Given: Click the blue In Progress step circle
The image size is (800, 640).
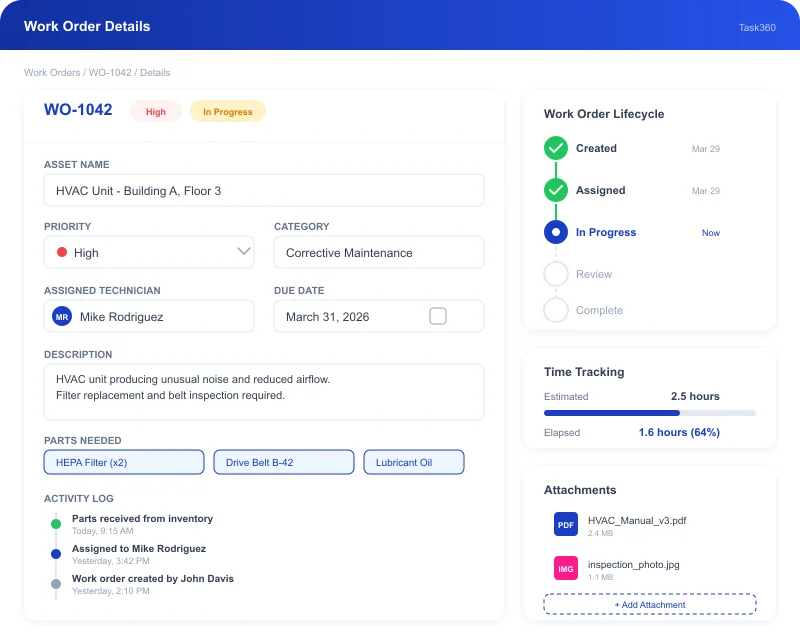Looking at the screenshot, I should (x=556, y=232).
